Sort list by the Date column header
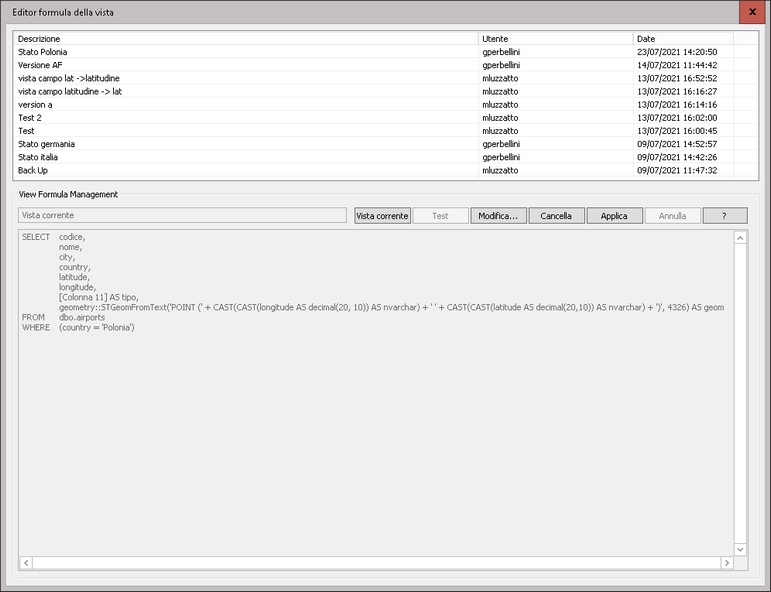Viewport: 771px width, 592px height. click(x=682, y=38)
